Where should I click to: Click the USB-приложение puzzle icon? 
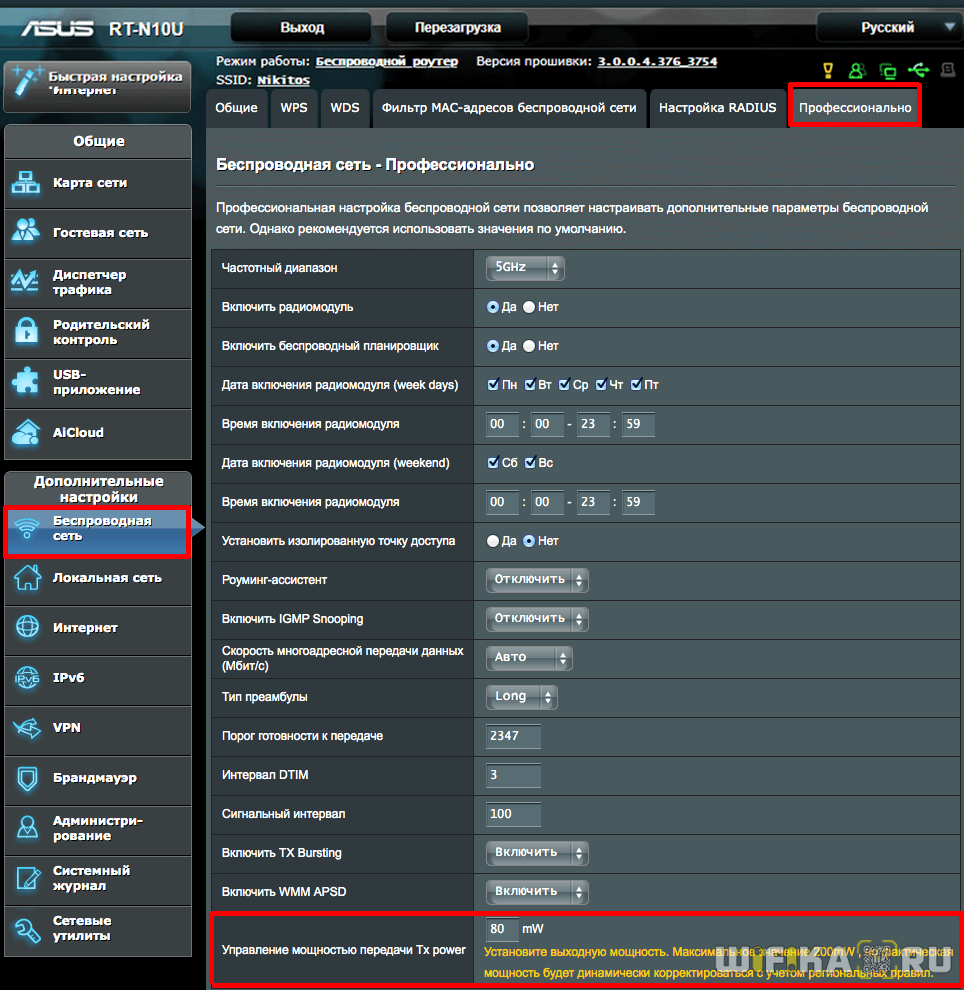pyautogui.click(x=26, y=382)
